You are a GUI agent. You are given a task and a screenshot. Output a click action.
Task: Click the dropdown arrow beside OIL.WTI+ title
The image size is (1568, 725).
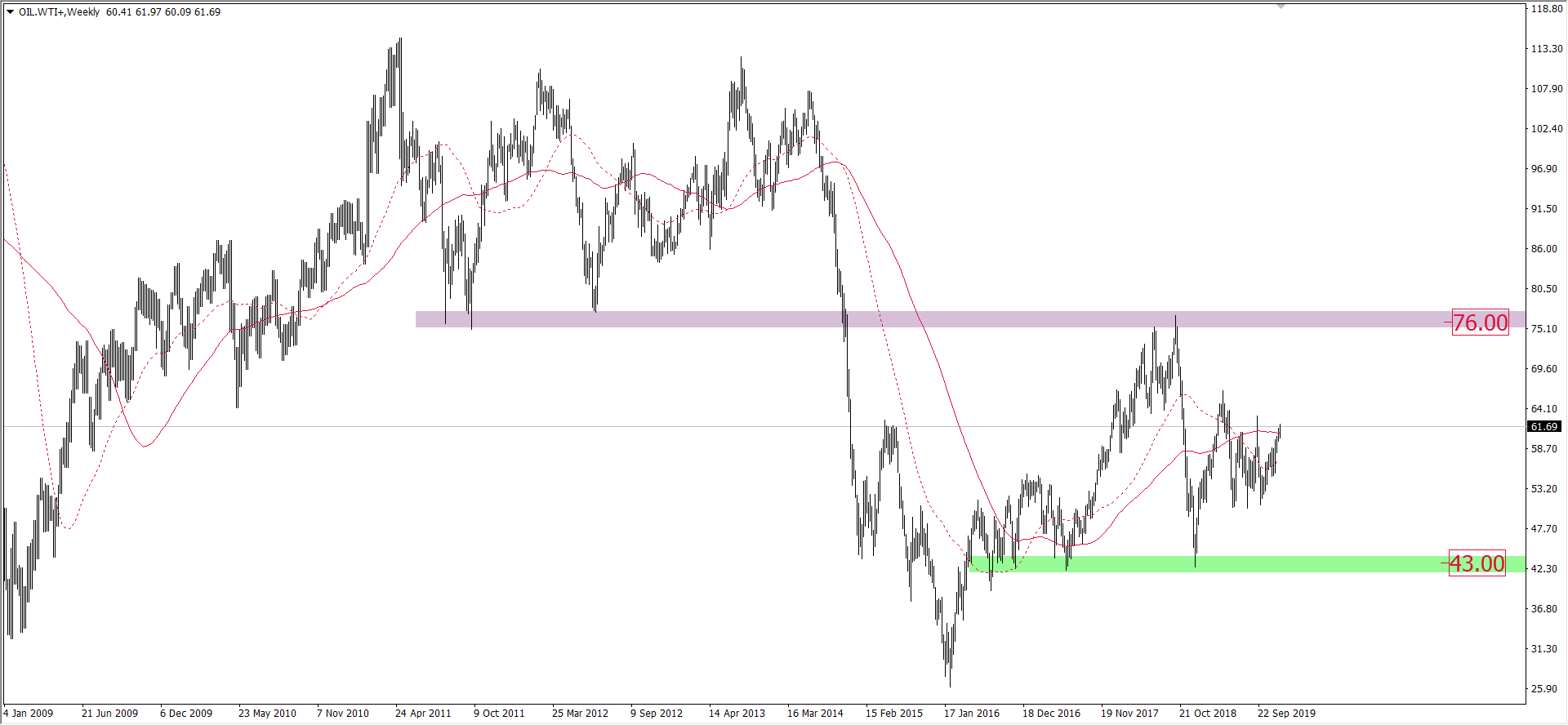click(x=11, y=12)
